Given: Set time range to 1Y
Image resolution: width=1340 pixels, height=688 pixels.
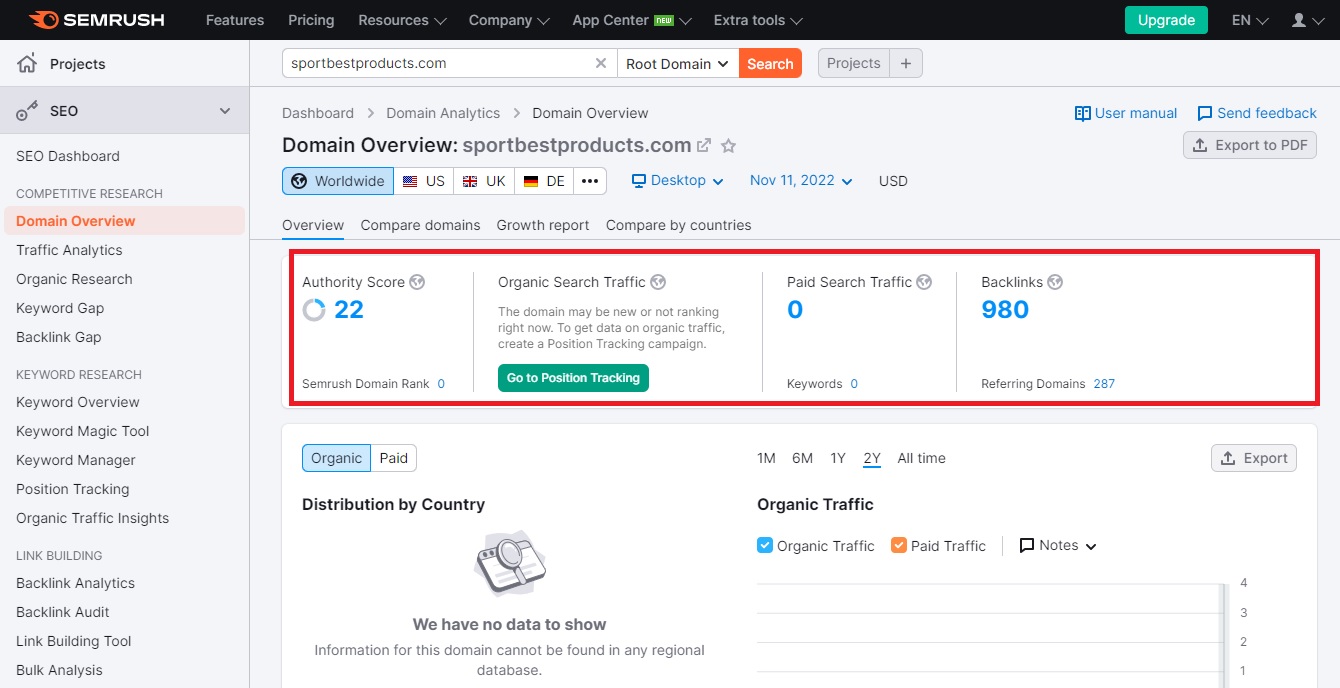Looking at the screenshot, I should [838, 458].
